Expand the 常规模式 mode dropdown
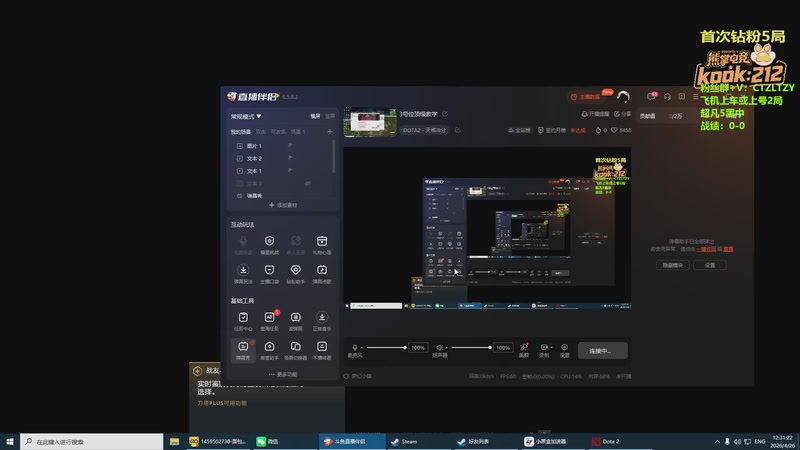The height and width of the screenshot is (450, 800). click(x=246, y=116)
